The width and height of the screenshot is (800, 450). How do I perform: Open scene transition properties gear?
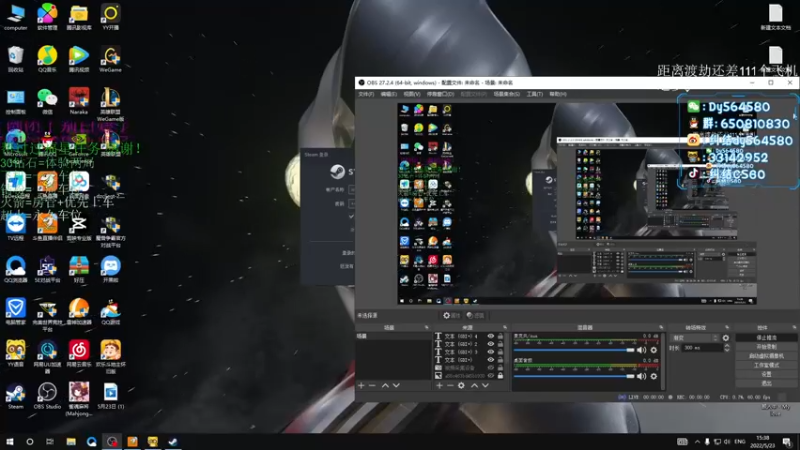pos(726,338)
